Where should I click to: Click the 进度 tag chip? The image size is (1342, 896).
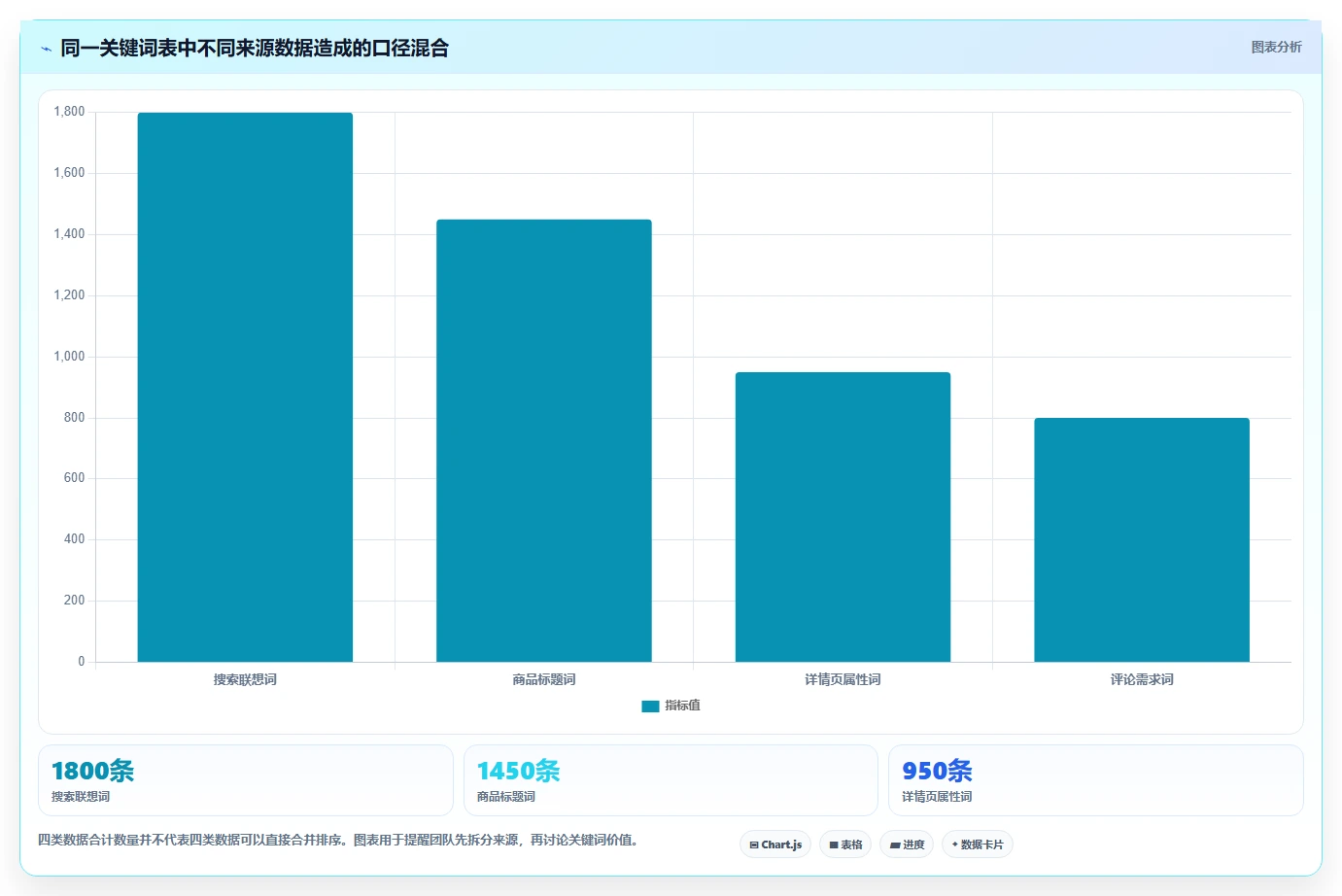pyautogui.click(x=907, y=844)
